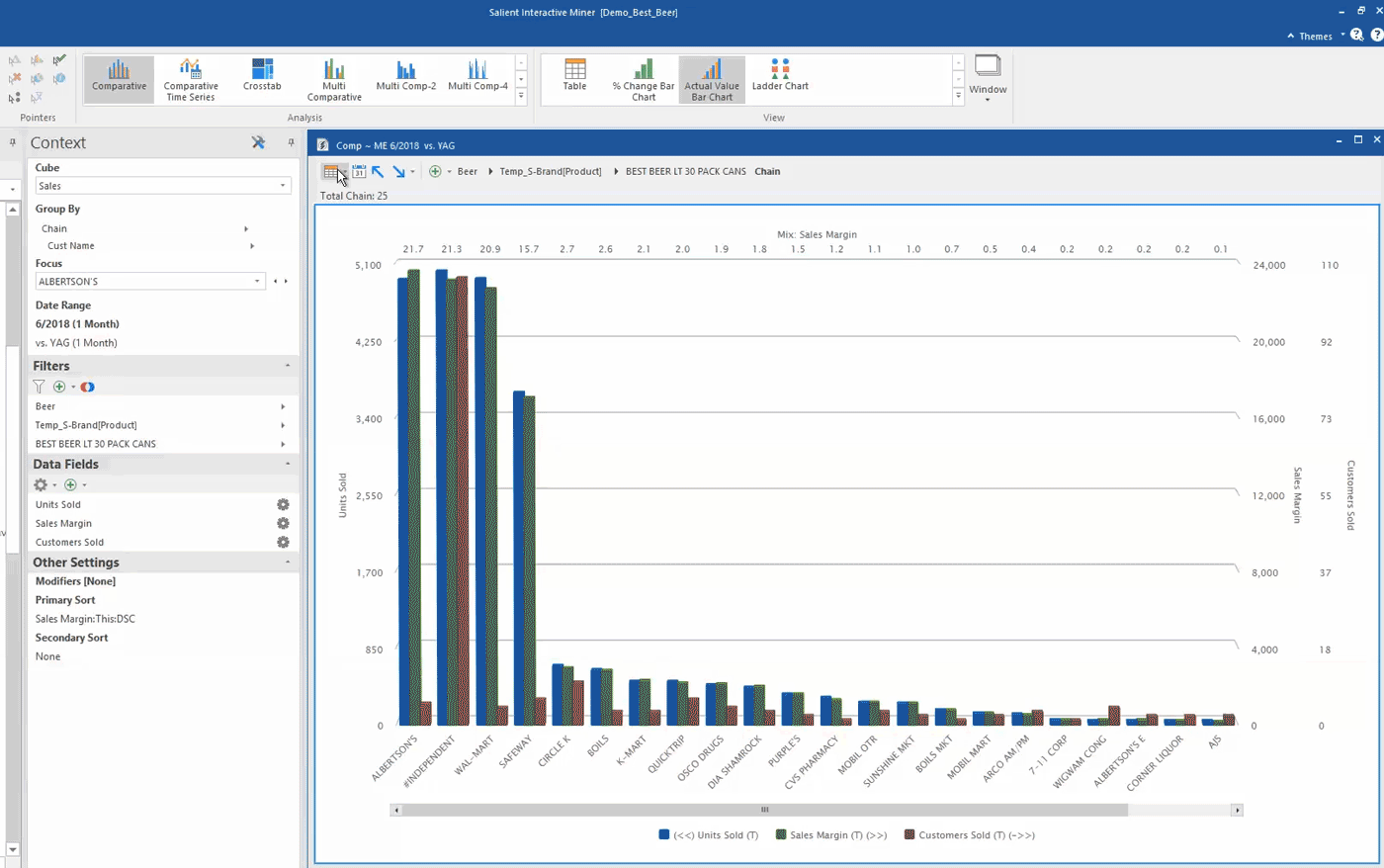The image size is (1384, 868).
Task: Expand the View gallery more arrow
Action: (x=958, y=96)
